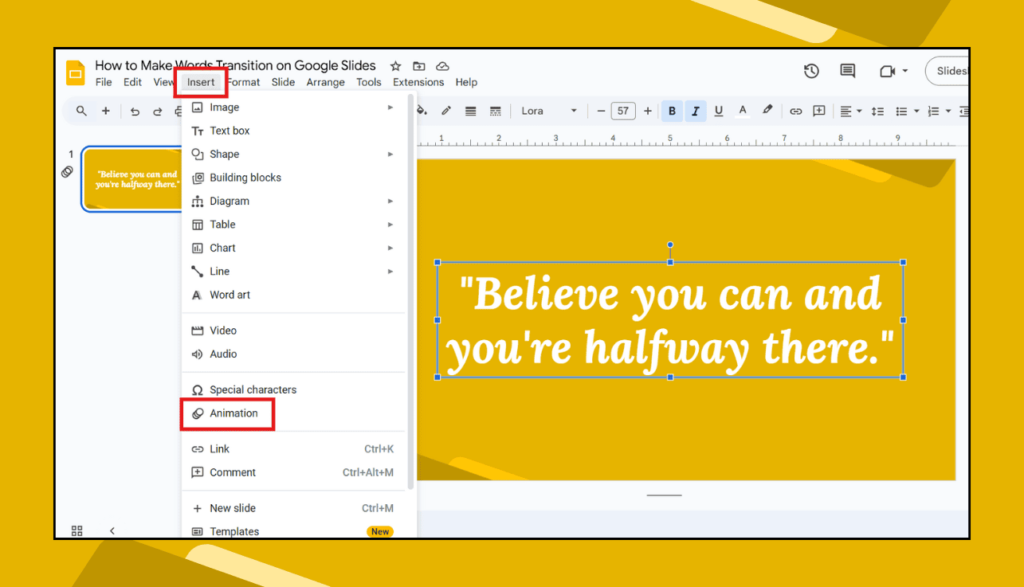Click the search magnifier in toolbar
This screenshot has height=587, width=1024.
click(x=82, y=111)
